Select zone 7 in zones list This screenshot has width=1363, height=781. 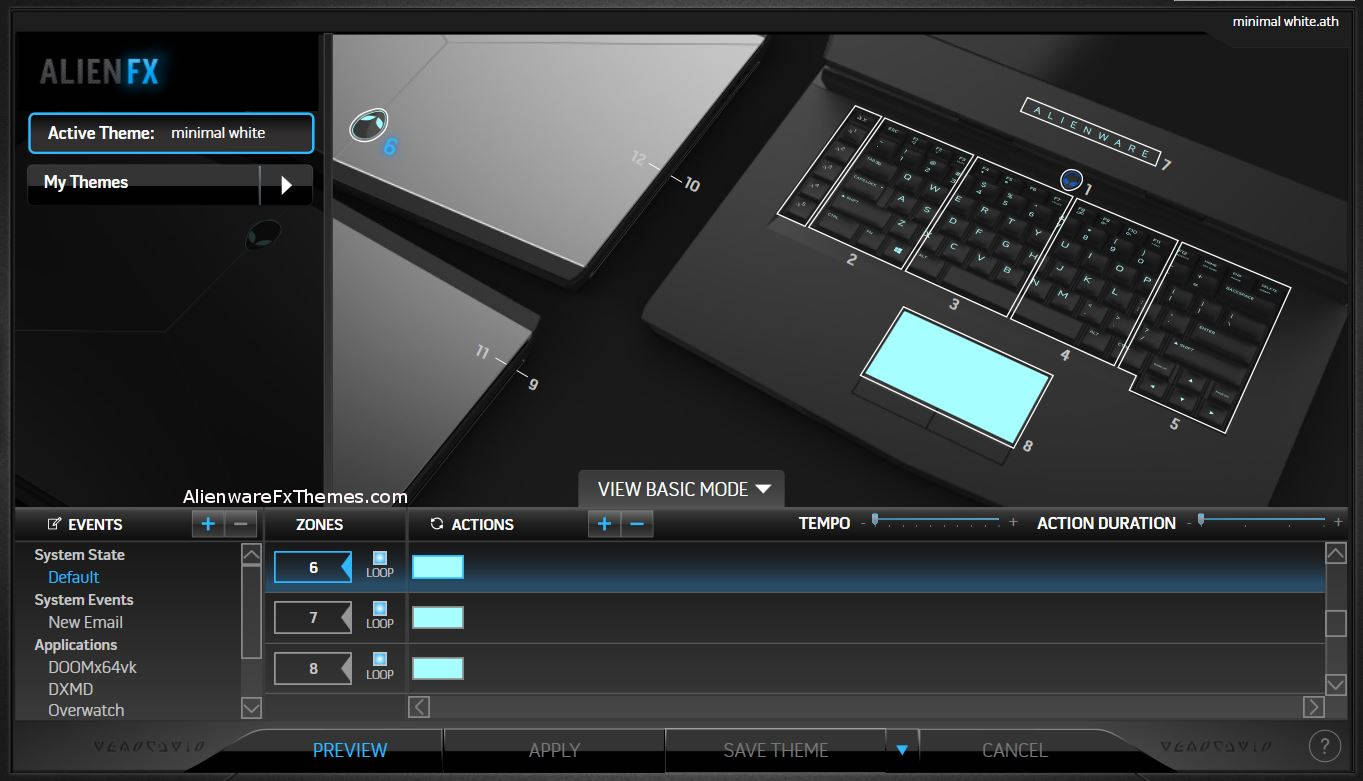313,617
